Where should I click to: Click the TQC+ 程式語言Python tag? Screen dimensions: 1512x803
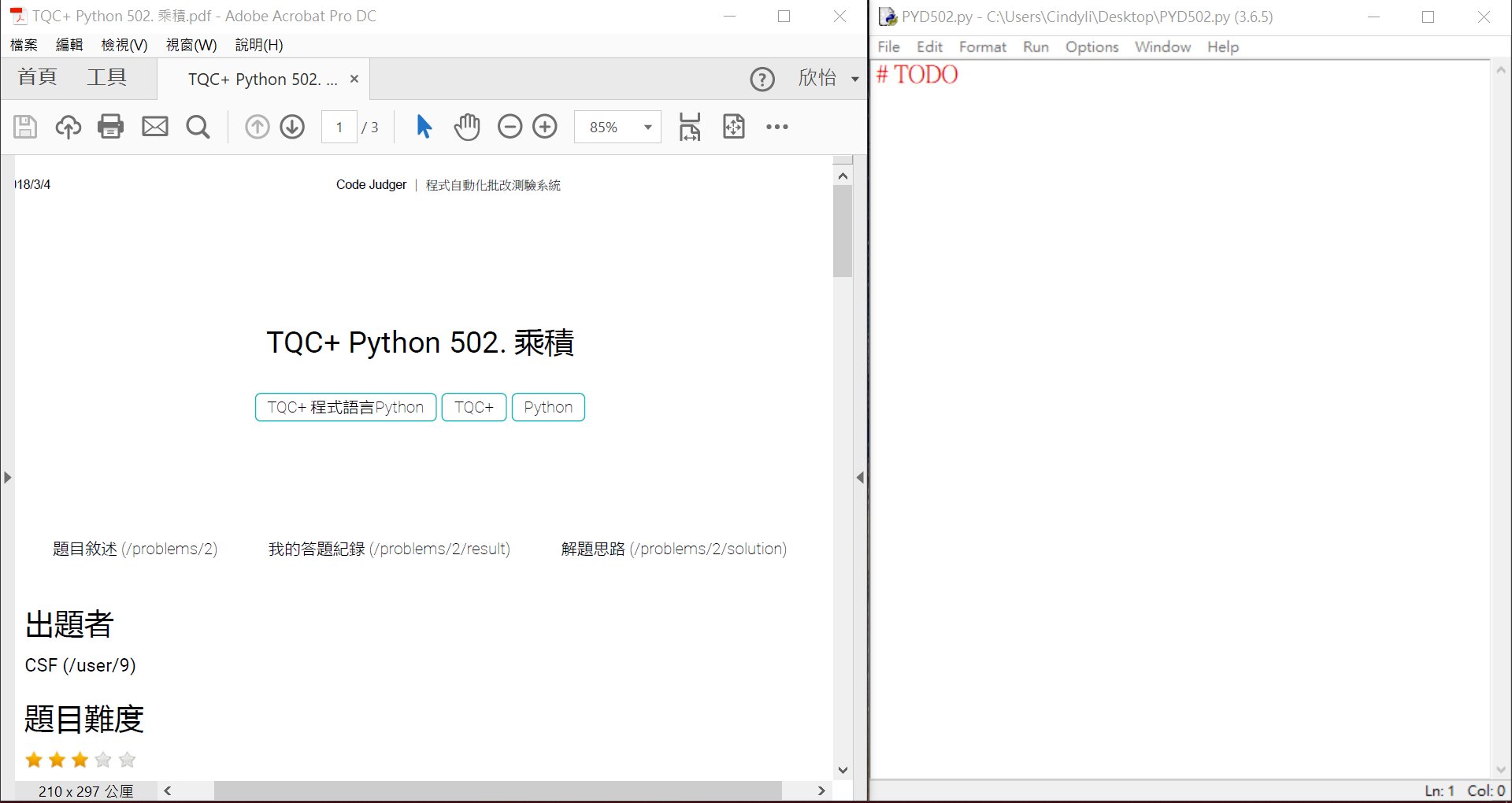[x=346, y=407]
